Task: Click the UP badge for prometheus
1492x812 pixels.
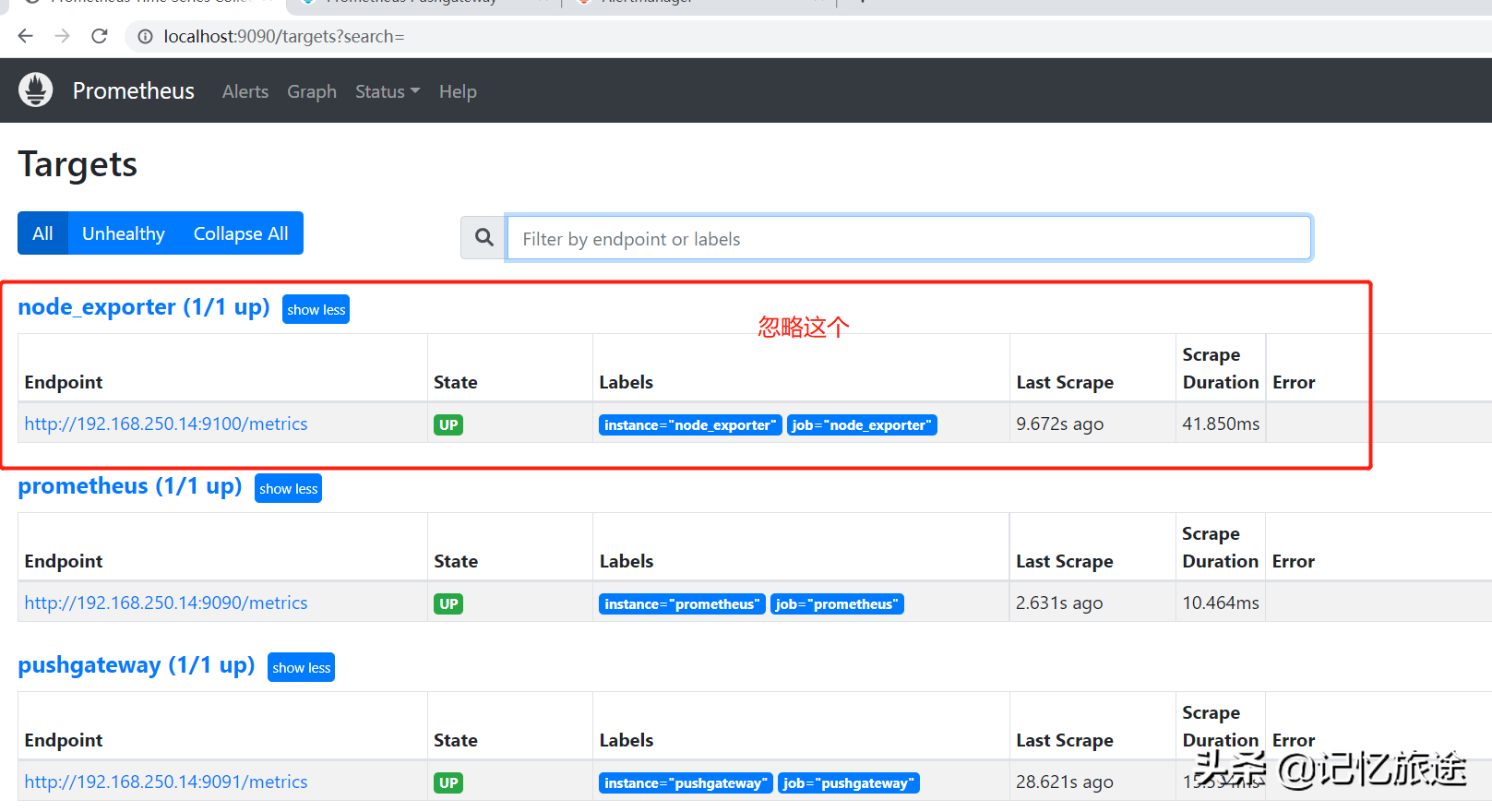Action: coord(448,603)
